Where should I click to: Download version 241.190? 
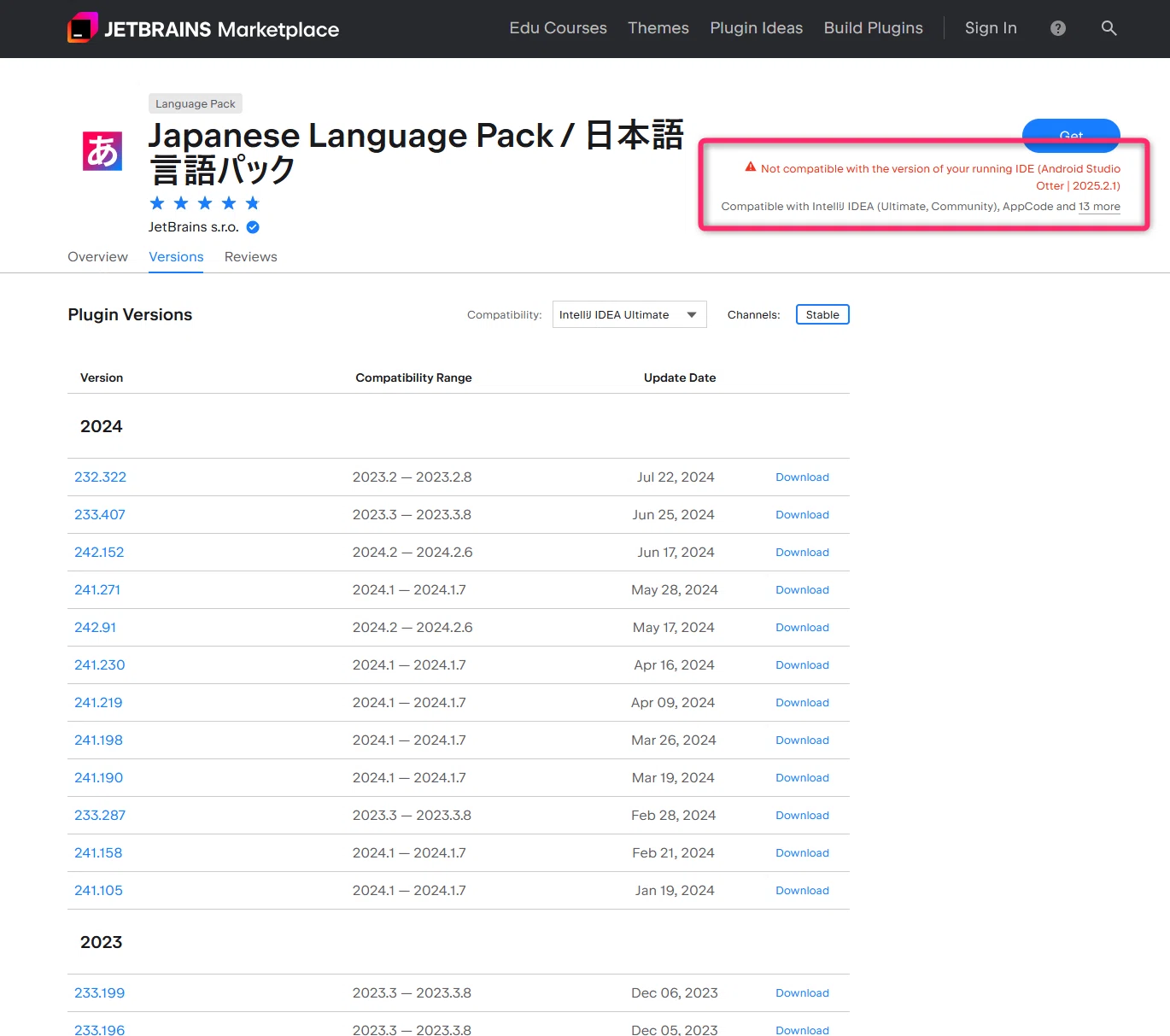coord(802,778)
